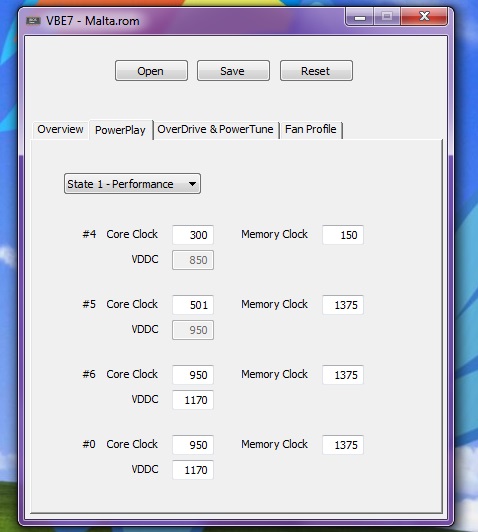Click the #5 Memory Clock label
The image size is (478, 532).
274,304
